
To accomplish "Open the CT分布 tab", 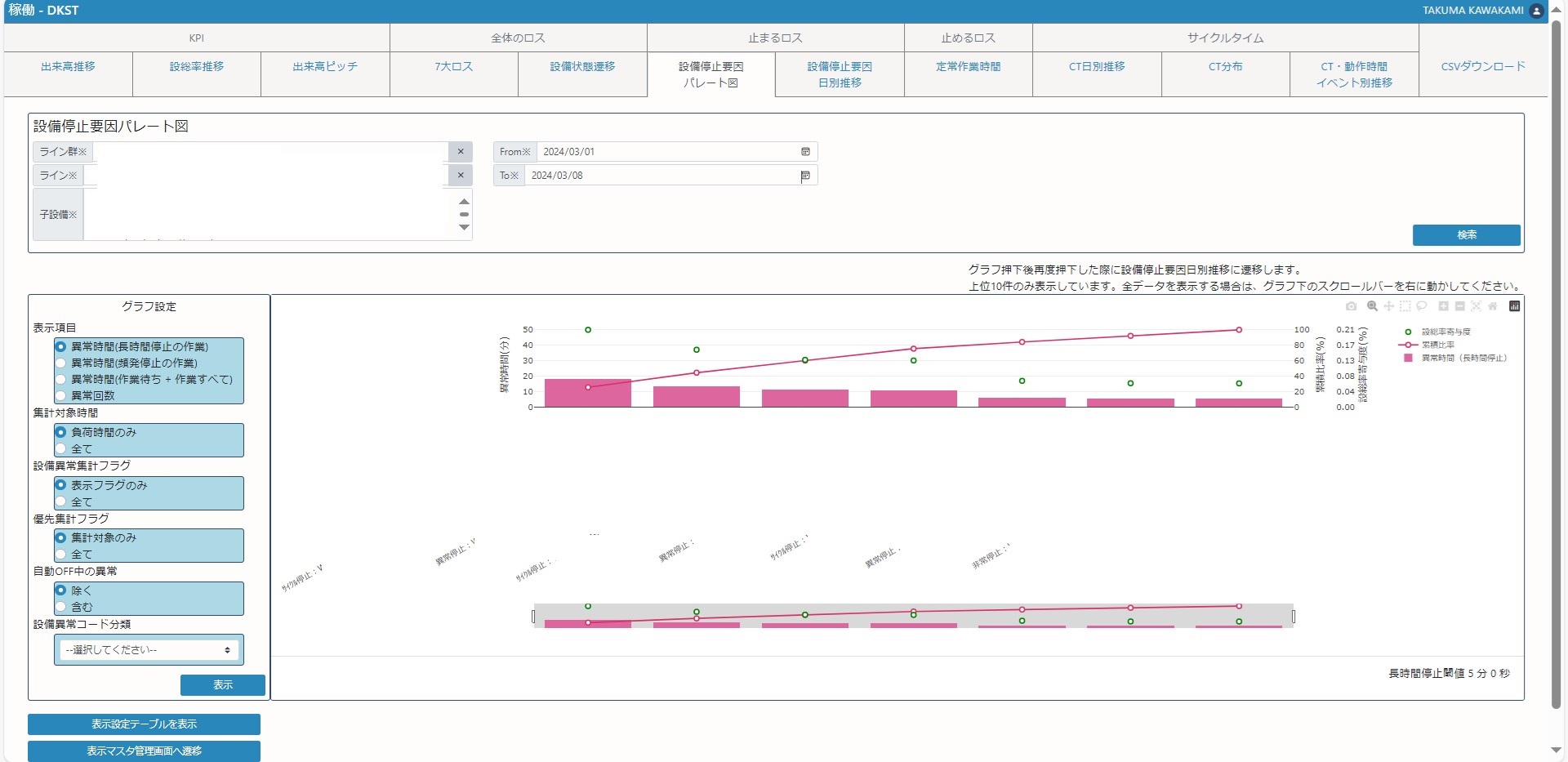I will pyautogui.click(x=1225, y=67).
